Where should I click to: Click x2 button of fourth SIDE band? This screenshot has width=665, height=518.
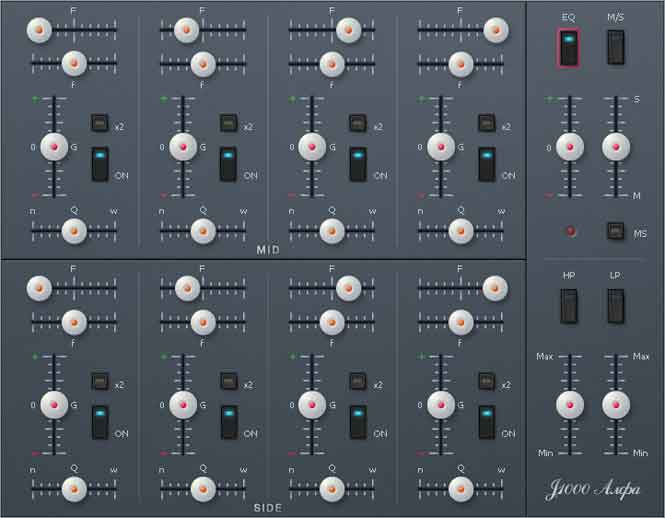click(486, 381)
